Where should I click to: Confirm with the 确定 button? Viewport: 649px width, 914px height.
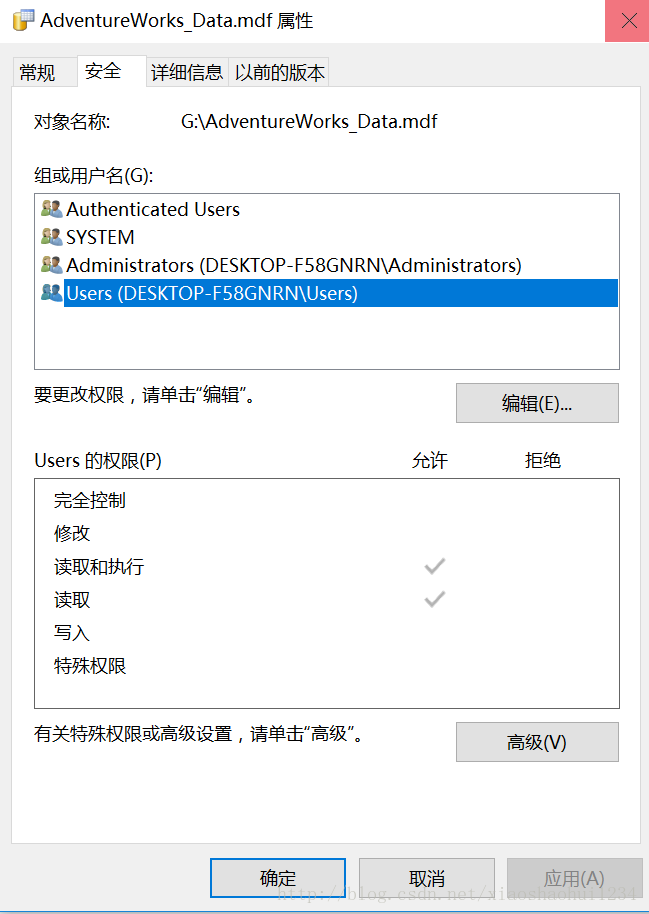278,878
